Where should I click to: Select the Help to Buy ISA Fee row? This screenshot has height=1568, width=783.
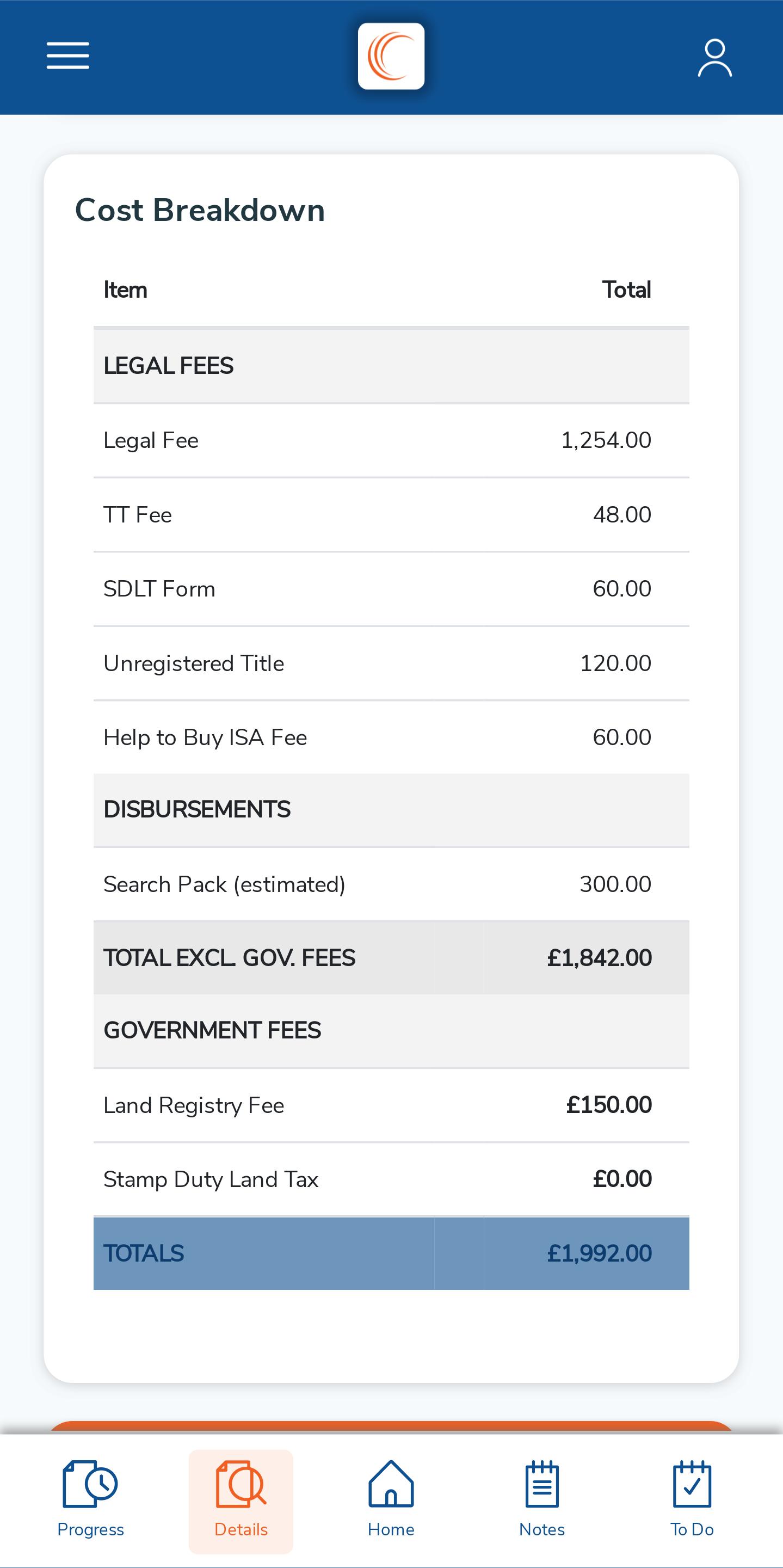click(391, 738)
